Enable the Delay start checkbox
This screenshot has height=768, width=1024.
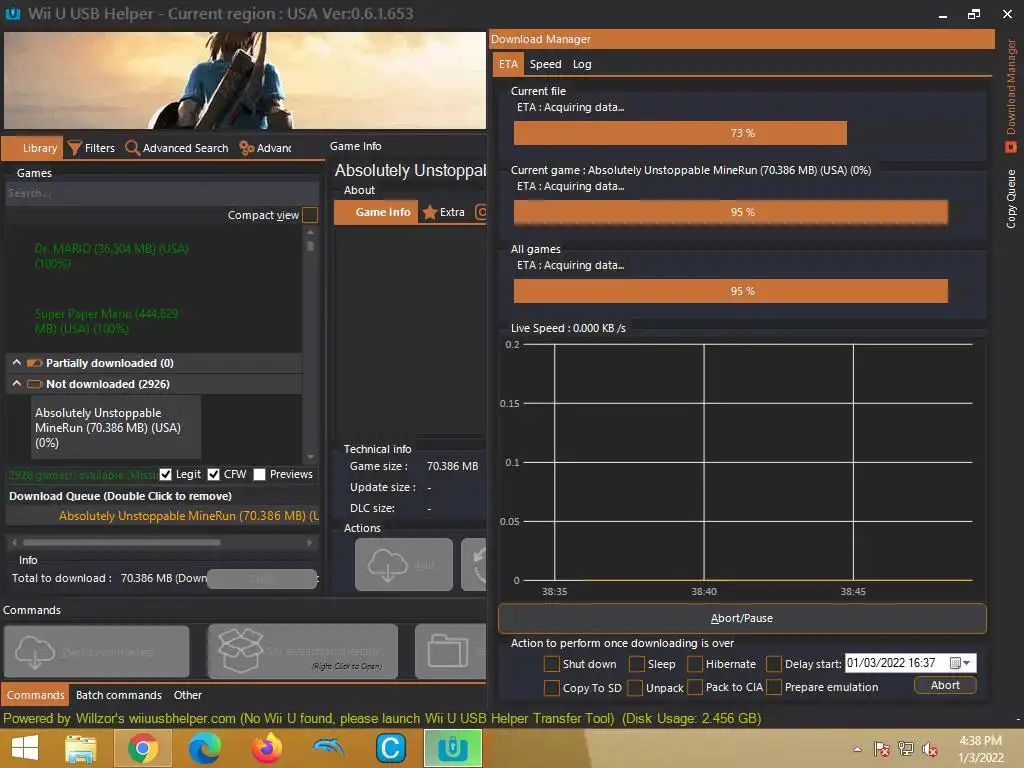coord(774,664)
